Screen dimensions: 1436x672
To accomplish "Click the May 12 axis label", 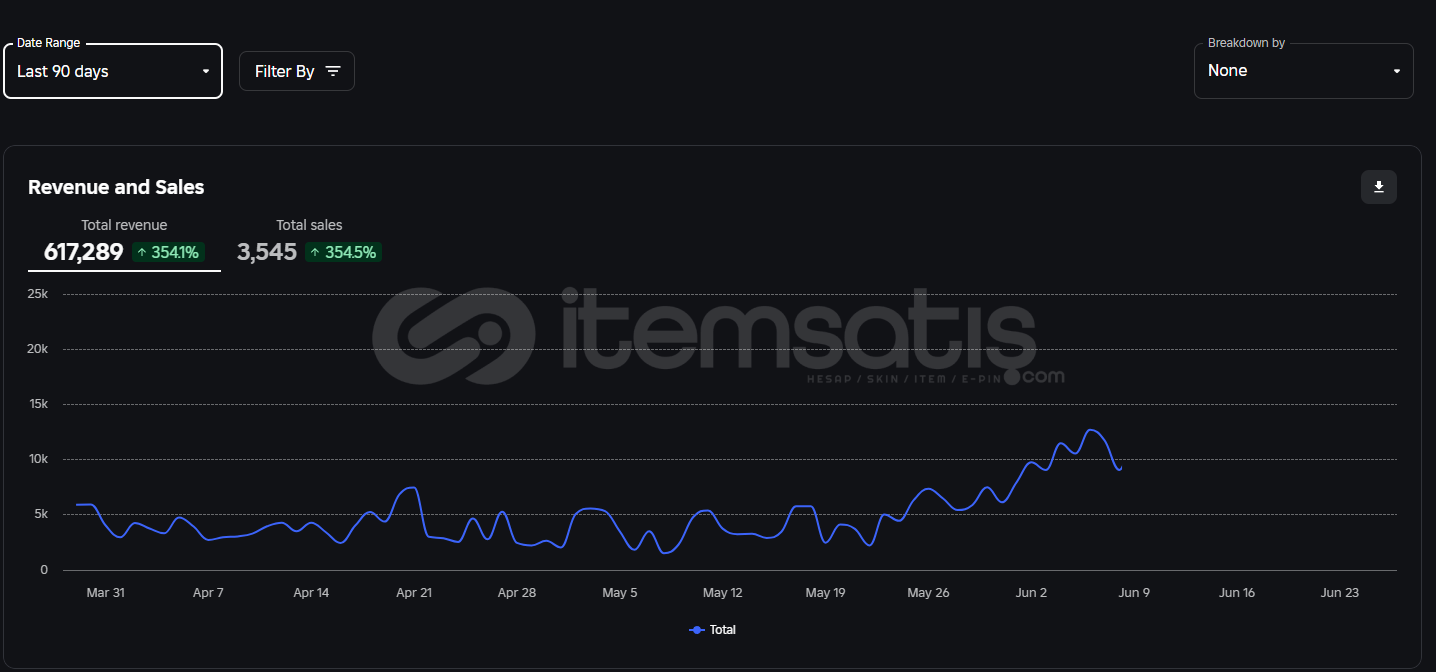I will [723, 593].
